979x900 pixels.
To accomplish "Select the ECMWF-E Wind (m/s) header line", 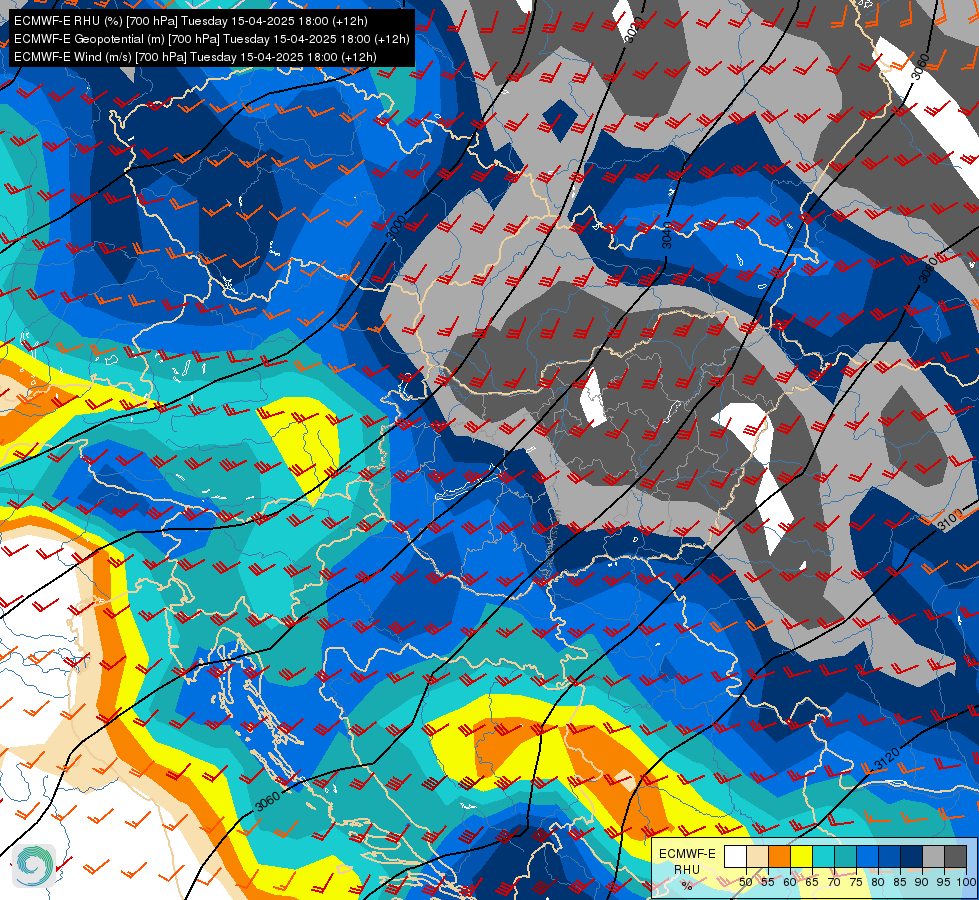I will (195, 57).
